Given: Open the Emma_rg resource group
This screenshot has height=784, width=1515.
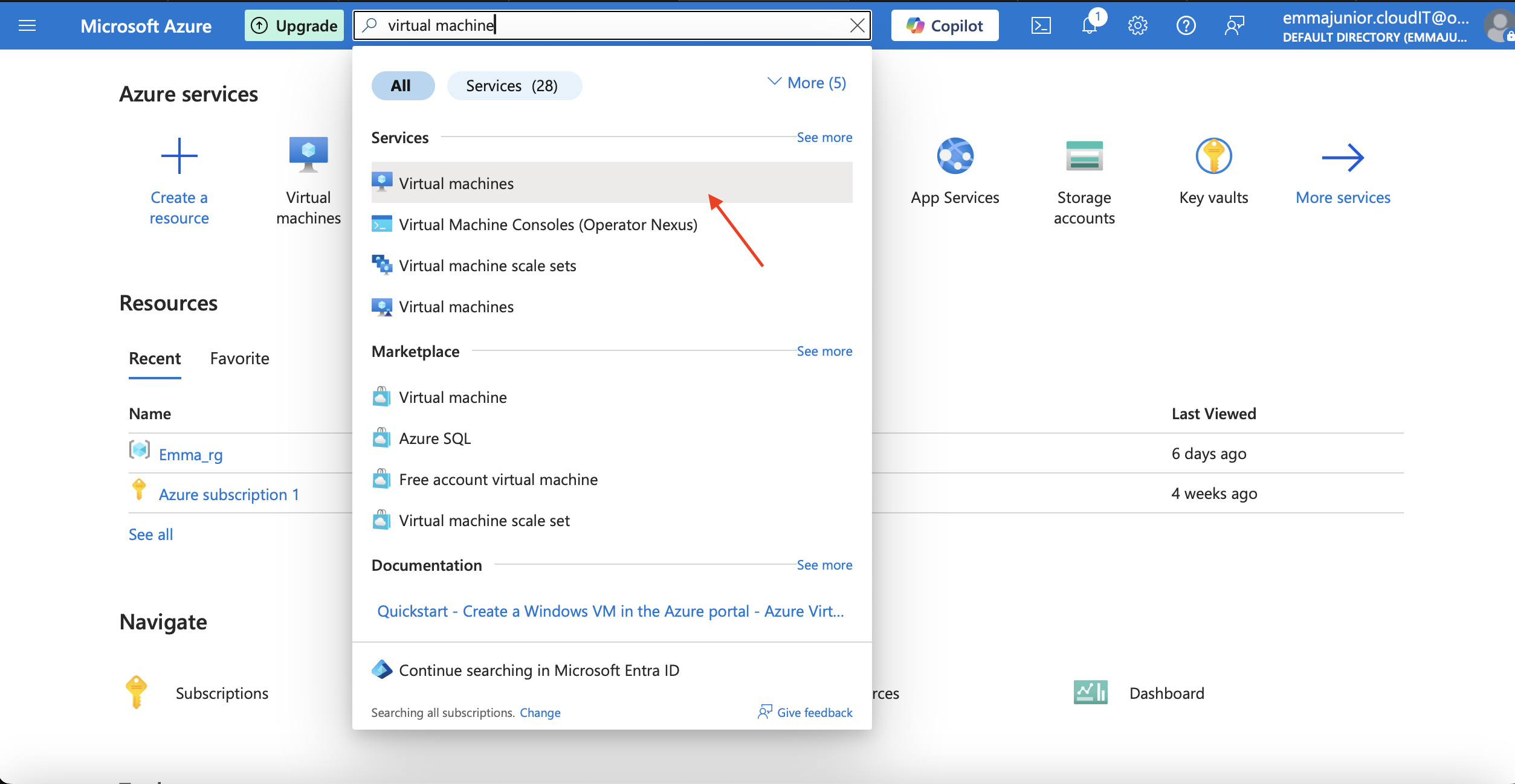Looking at the screenshot, I should 191,454.
